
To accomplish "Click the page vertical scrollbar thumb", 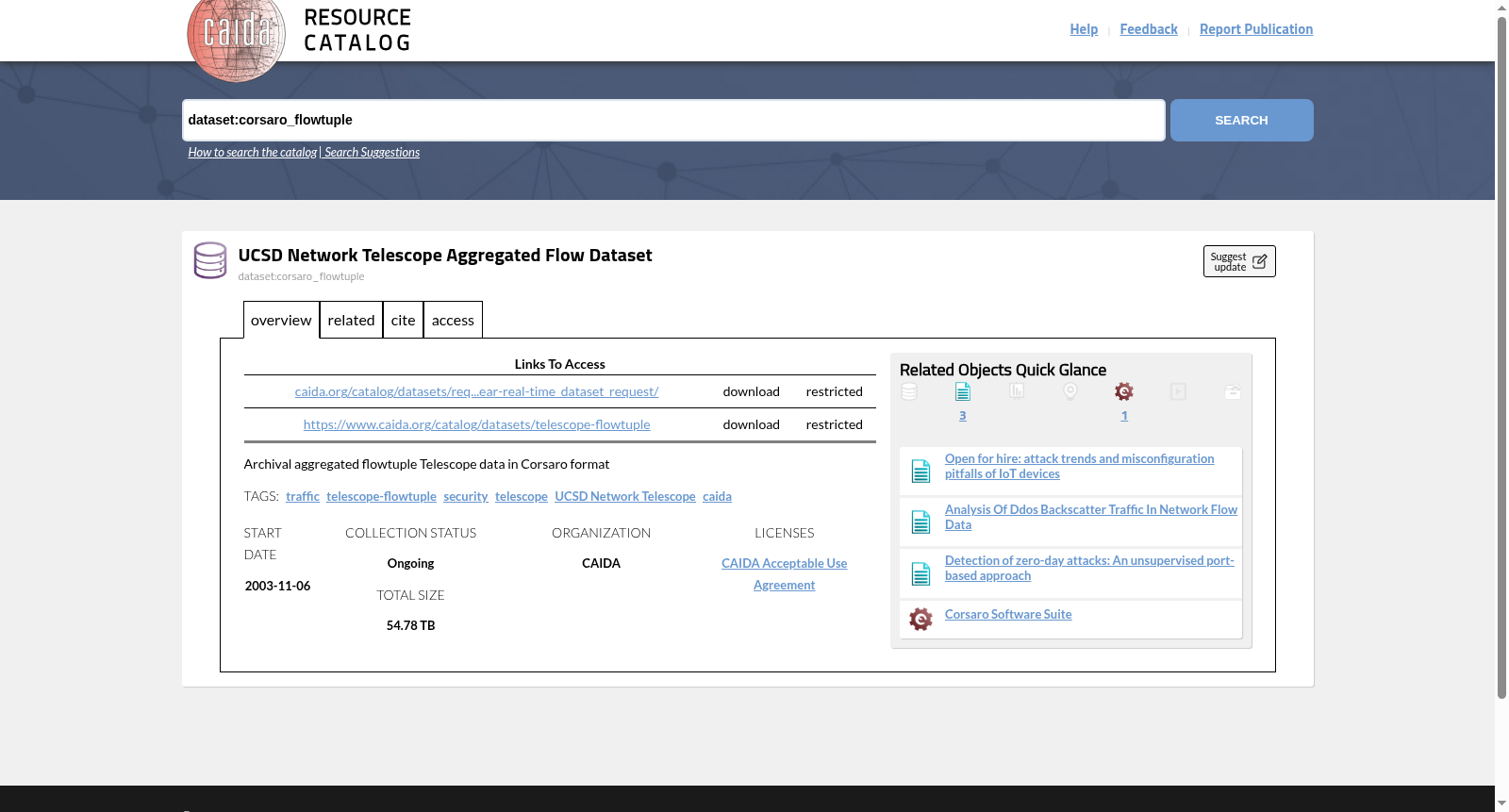I will click(1501, 356).
